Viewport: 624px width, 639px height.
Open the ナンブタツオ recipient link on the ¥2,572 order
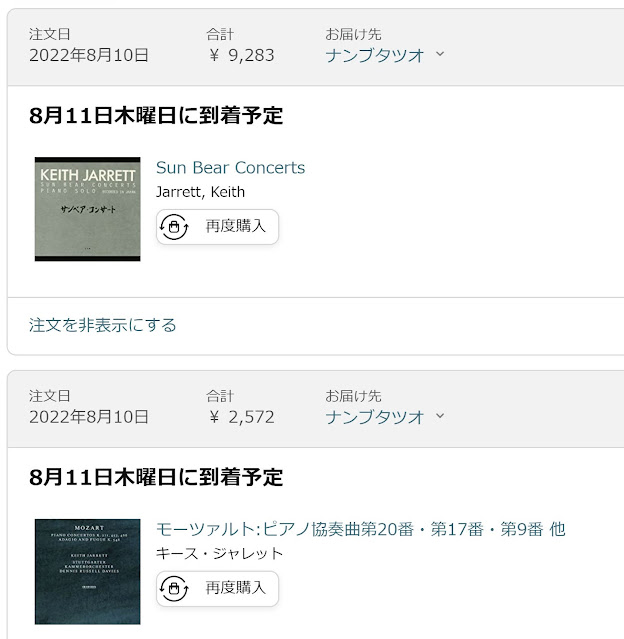[x=375, y=417]
